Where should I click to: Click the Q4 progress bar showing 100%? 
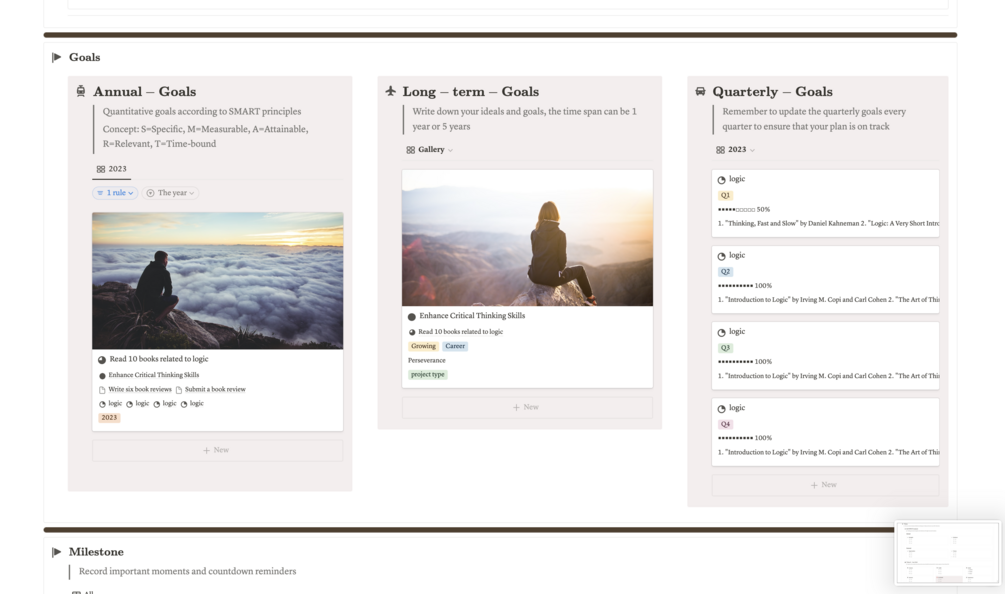tap(745, 438)
